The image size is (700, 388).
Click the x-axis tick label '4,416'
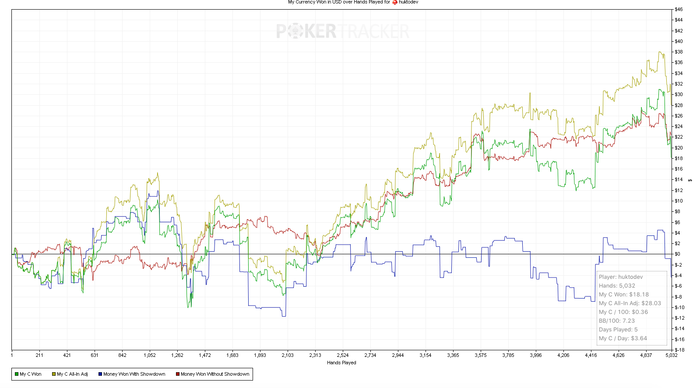pyautogui.click(x=591, y=355)
